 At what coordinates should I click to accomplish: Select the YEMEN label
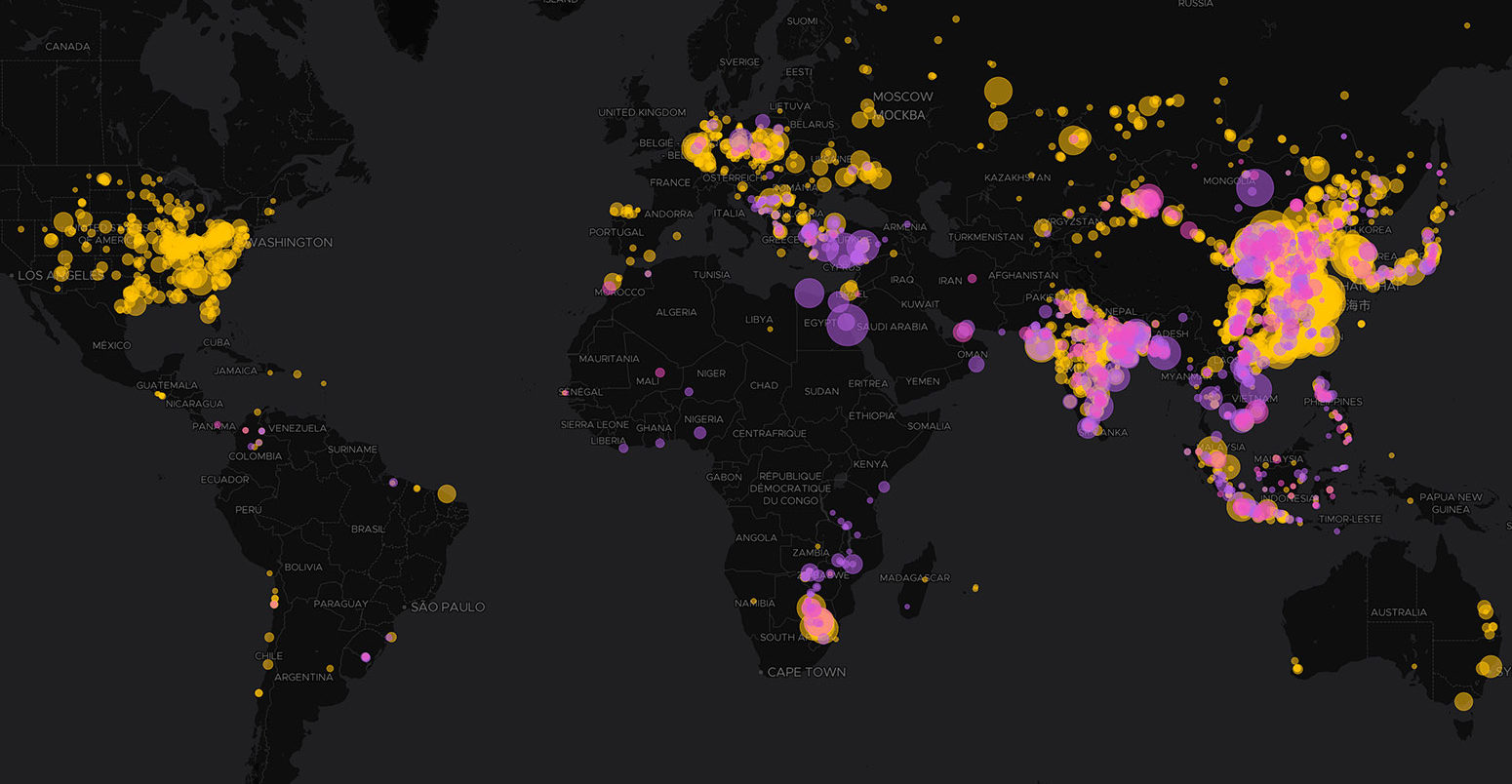pos(923,381)
